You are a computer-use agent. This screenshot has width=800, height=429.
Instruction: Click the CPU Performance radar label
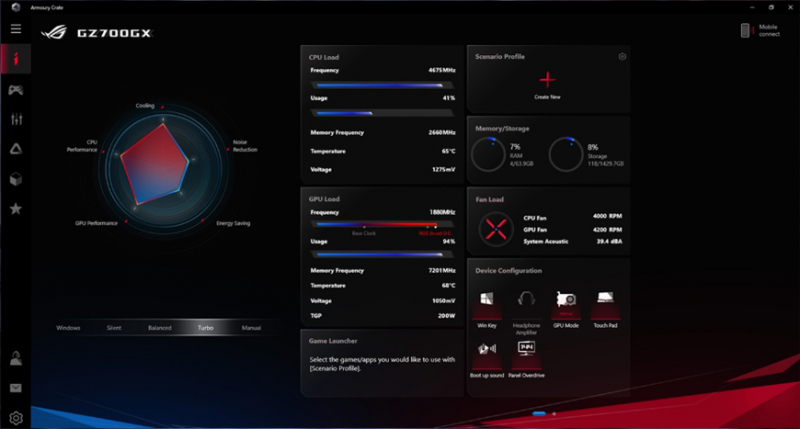[x=82, y=146]
